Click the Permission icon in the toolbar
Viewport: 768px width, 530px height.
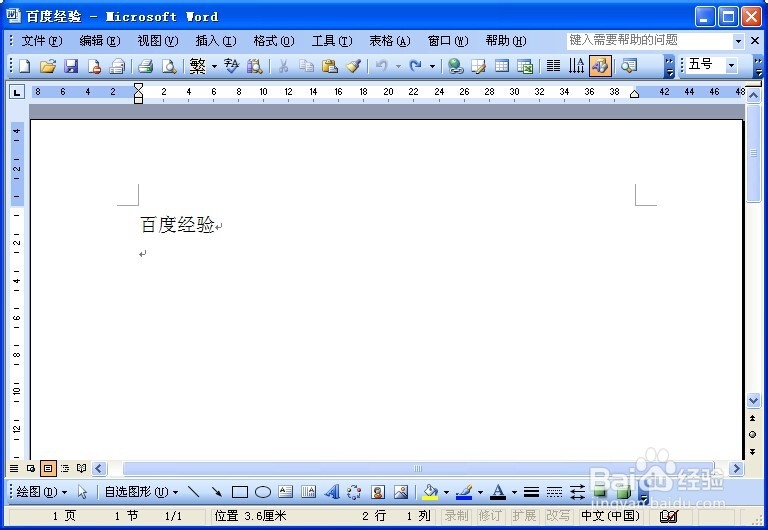[94, 66]
